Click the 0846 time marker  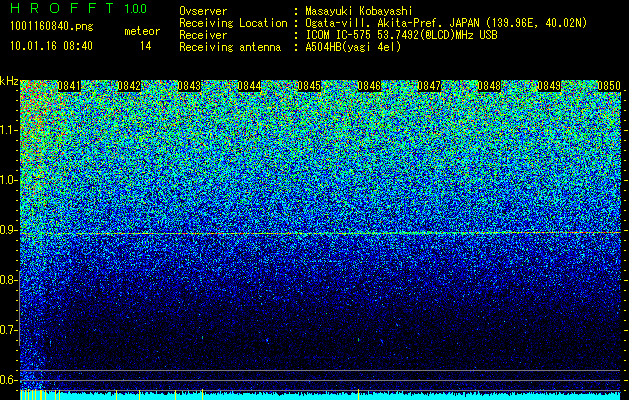[x=369, y=86]
